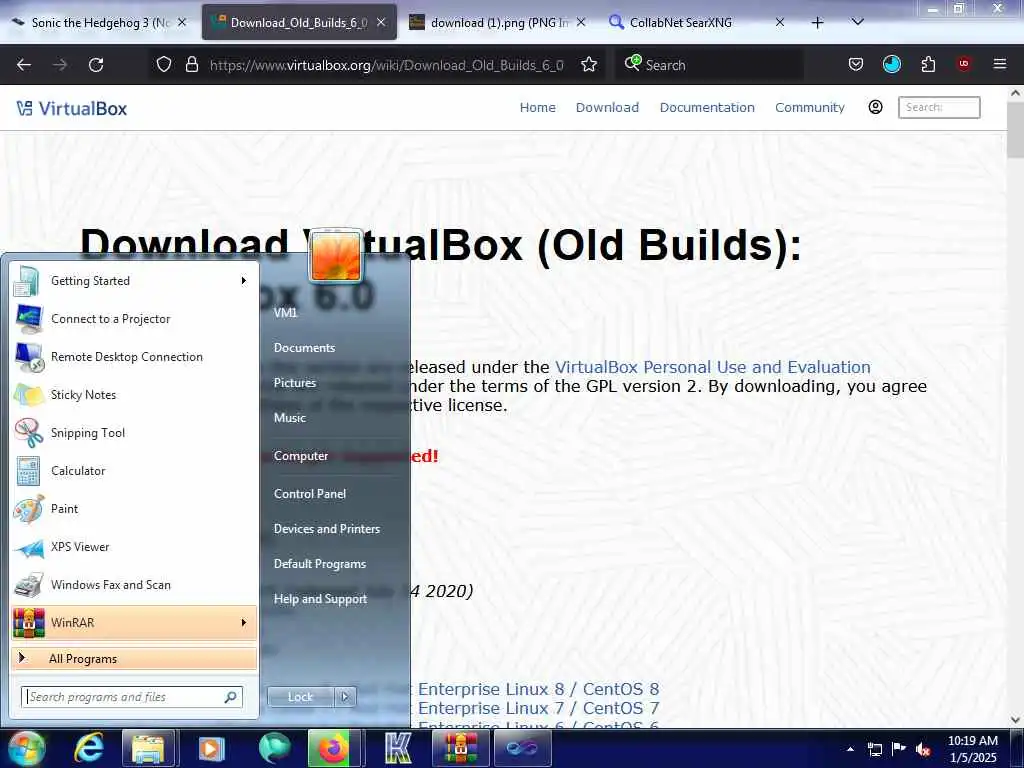1024x768 pixels.
Task: Close the CollabNet SearXNG tab
Action: [780, 23]
